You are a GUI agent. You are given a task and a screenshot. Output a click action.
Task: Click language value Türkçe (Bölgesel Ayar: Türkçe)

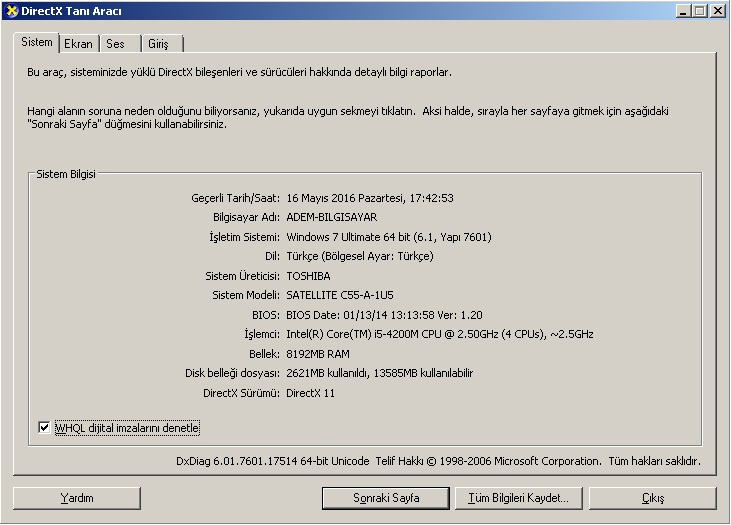click(x=360, y=256)
